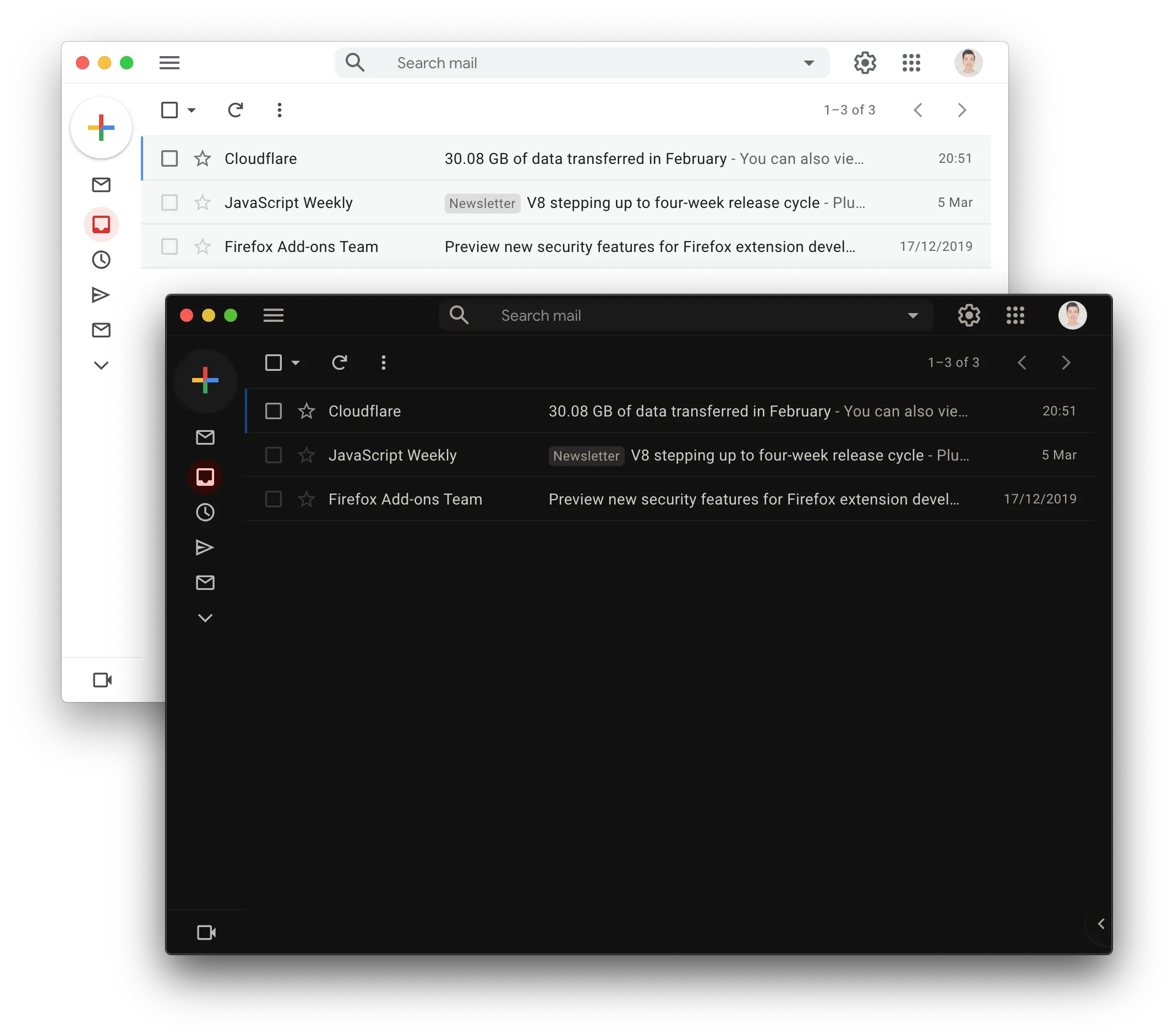This screenshot has width=1174, height=1036.
Task: Open Drafts folder in the dark sidebar
Action: click(205, 582)
